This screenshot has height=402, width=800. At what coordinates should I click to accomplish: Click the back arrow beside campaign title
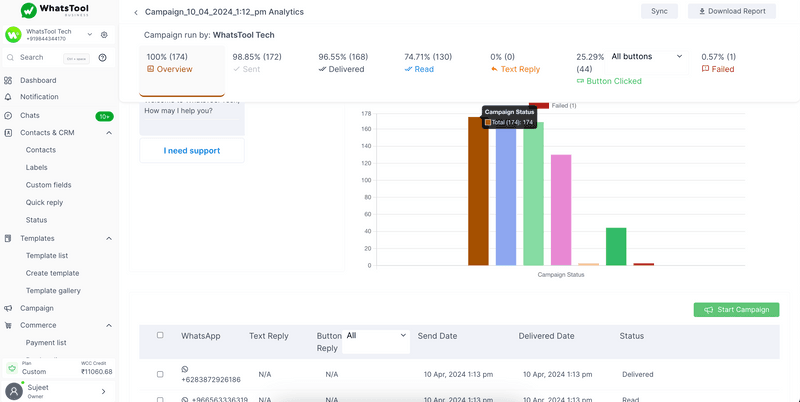pos(136,12)
